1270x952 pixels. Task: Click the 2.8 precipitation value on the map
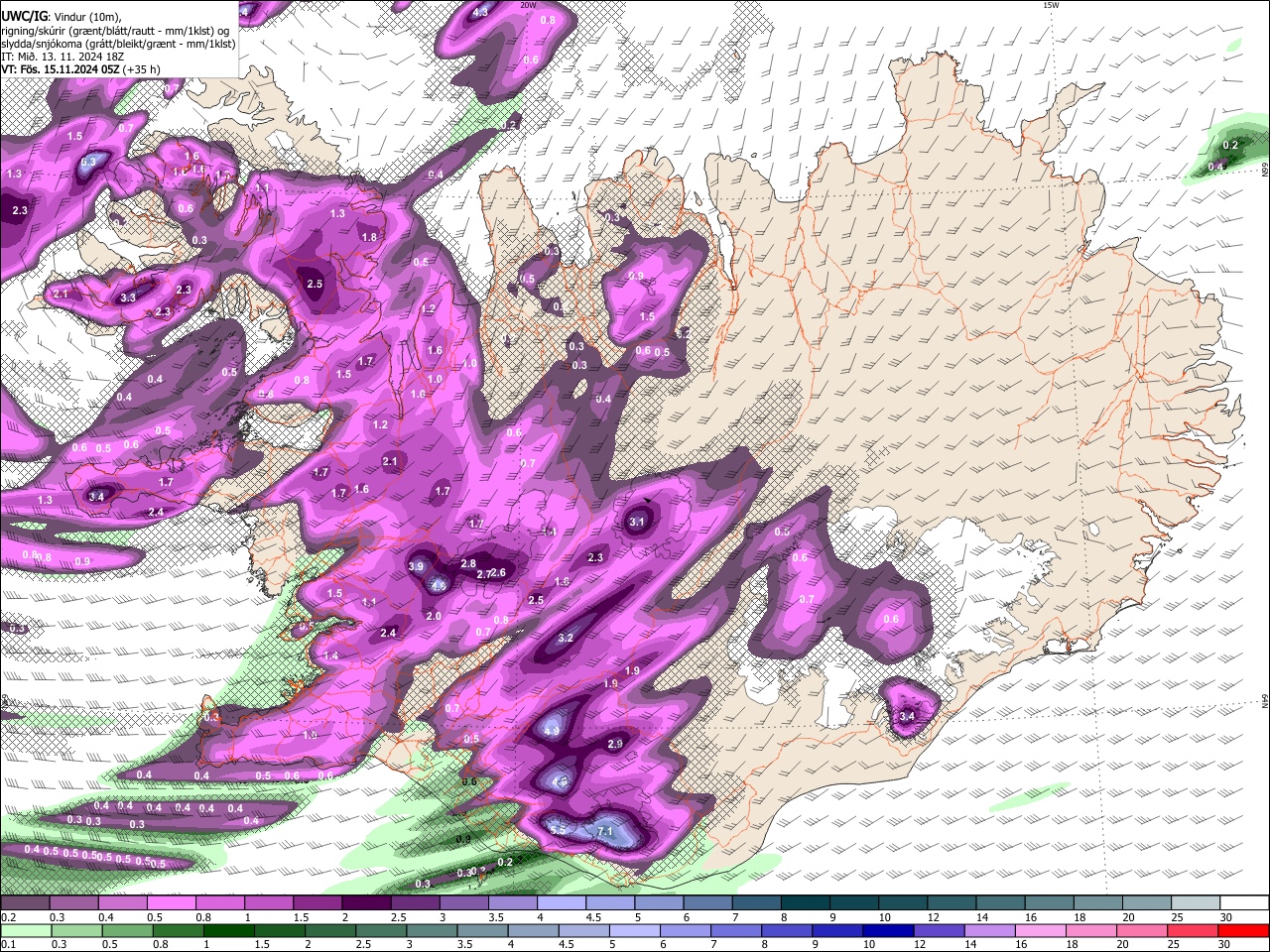[468, 563]
